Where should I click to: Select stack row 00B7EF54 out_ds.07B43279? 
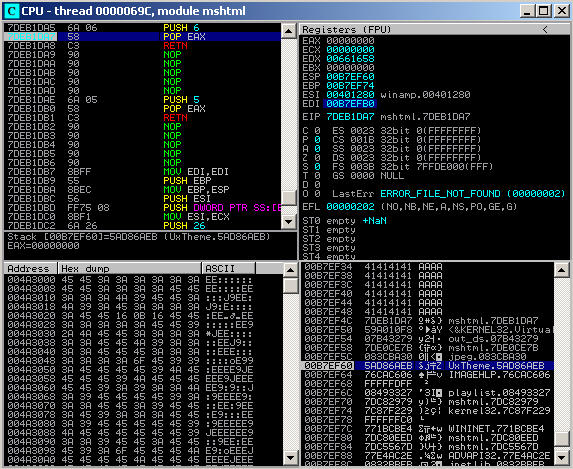tap(427, 338)
